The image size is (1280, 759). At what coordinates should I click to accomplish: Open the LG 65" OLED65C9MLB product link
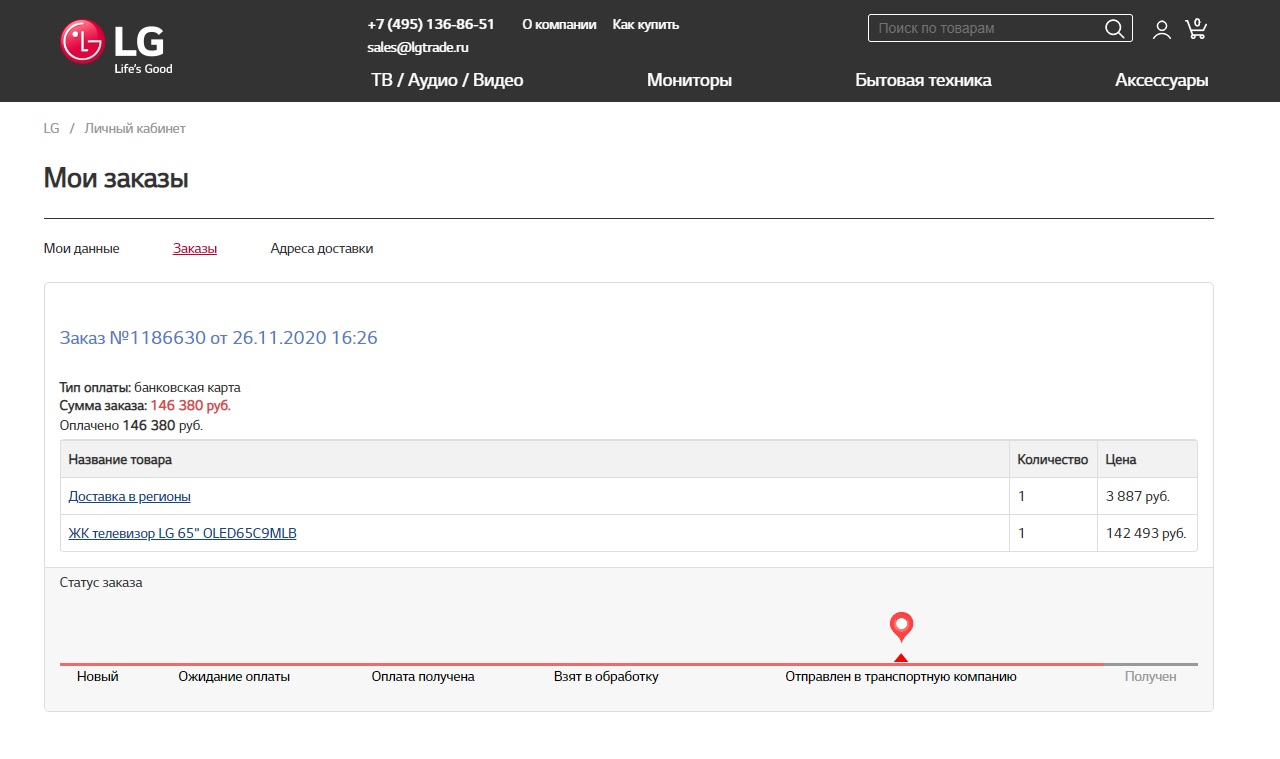click(182, 534)
